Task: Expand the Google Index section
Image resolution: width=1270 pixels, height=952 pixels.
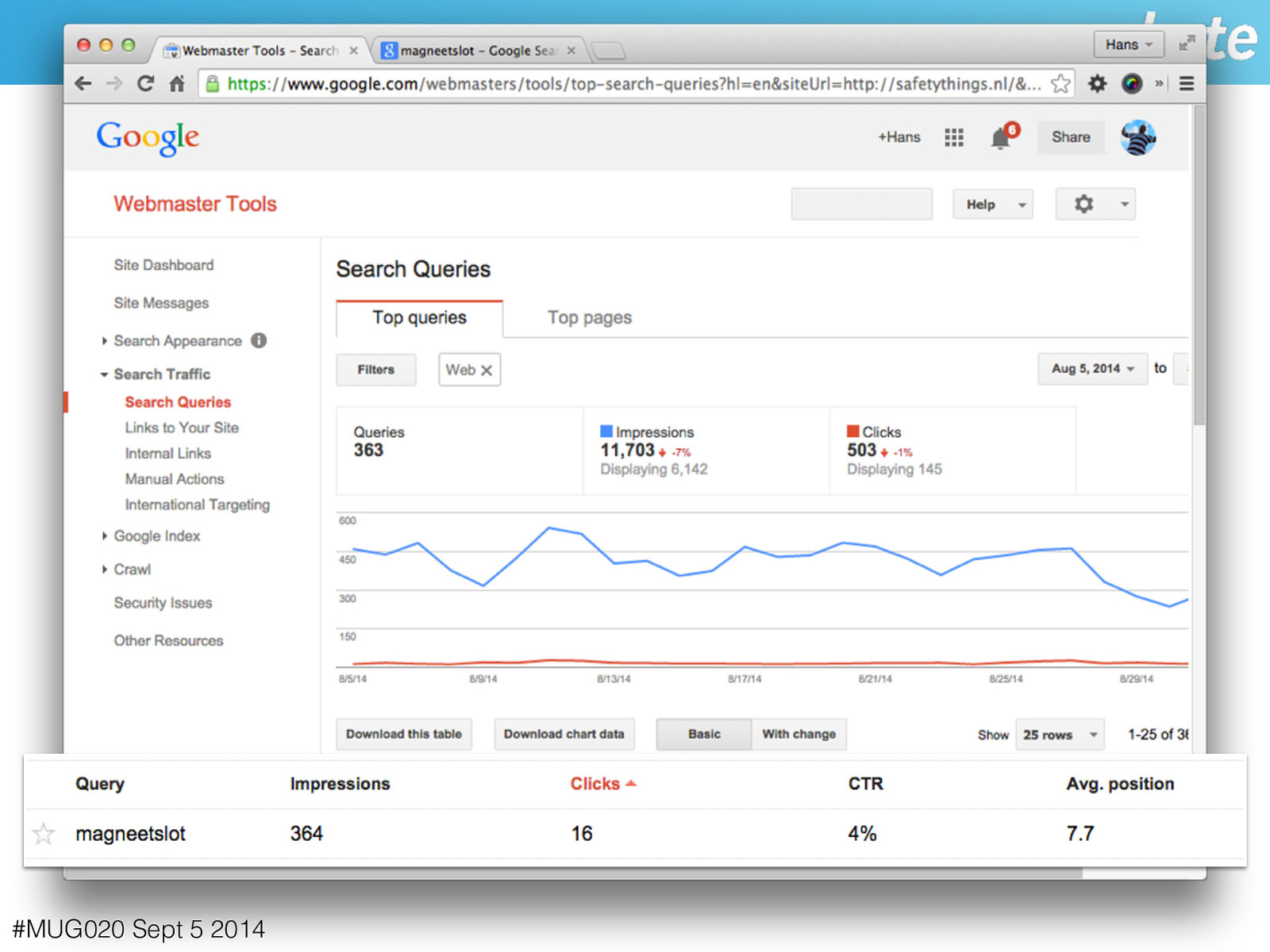Action: pos(104,536)
